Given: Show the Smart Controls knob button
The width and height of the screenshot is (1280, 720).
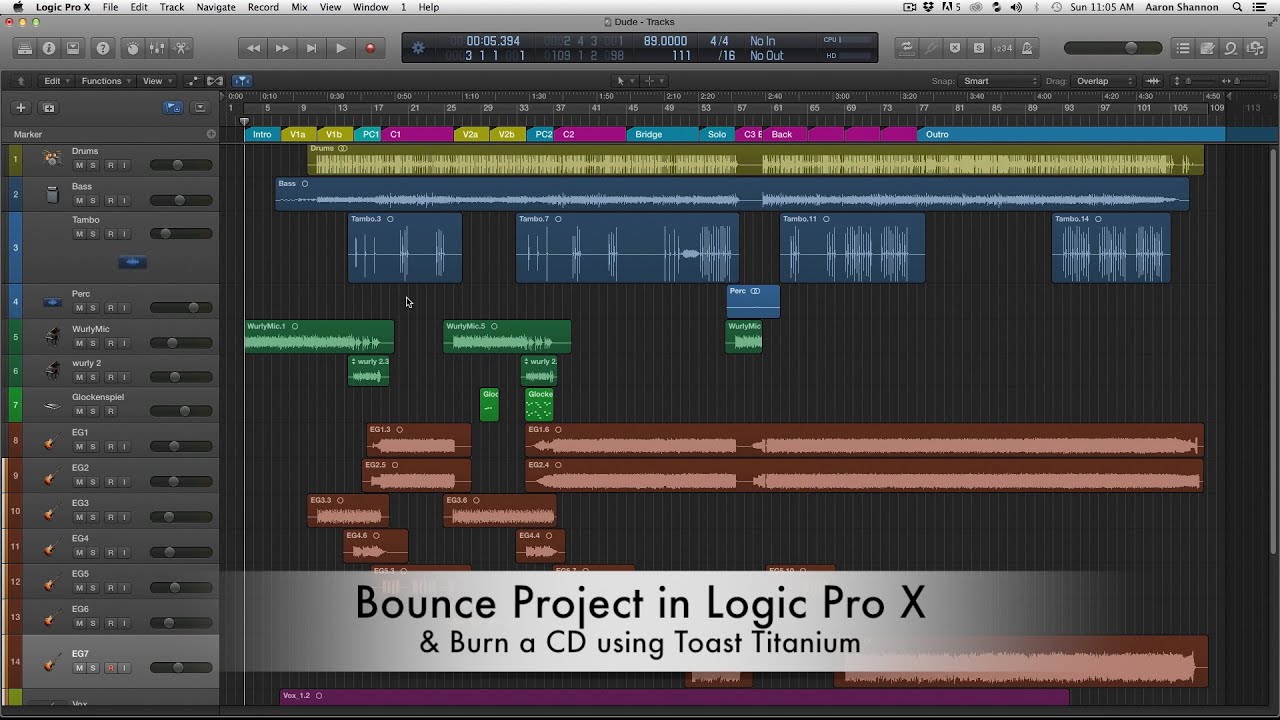Looking at the screenshot, I should [x=133, y=48].
